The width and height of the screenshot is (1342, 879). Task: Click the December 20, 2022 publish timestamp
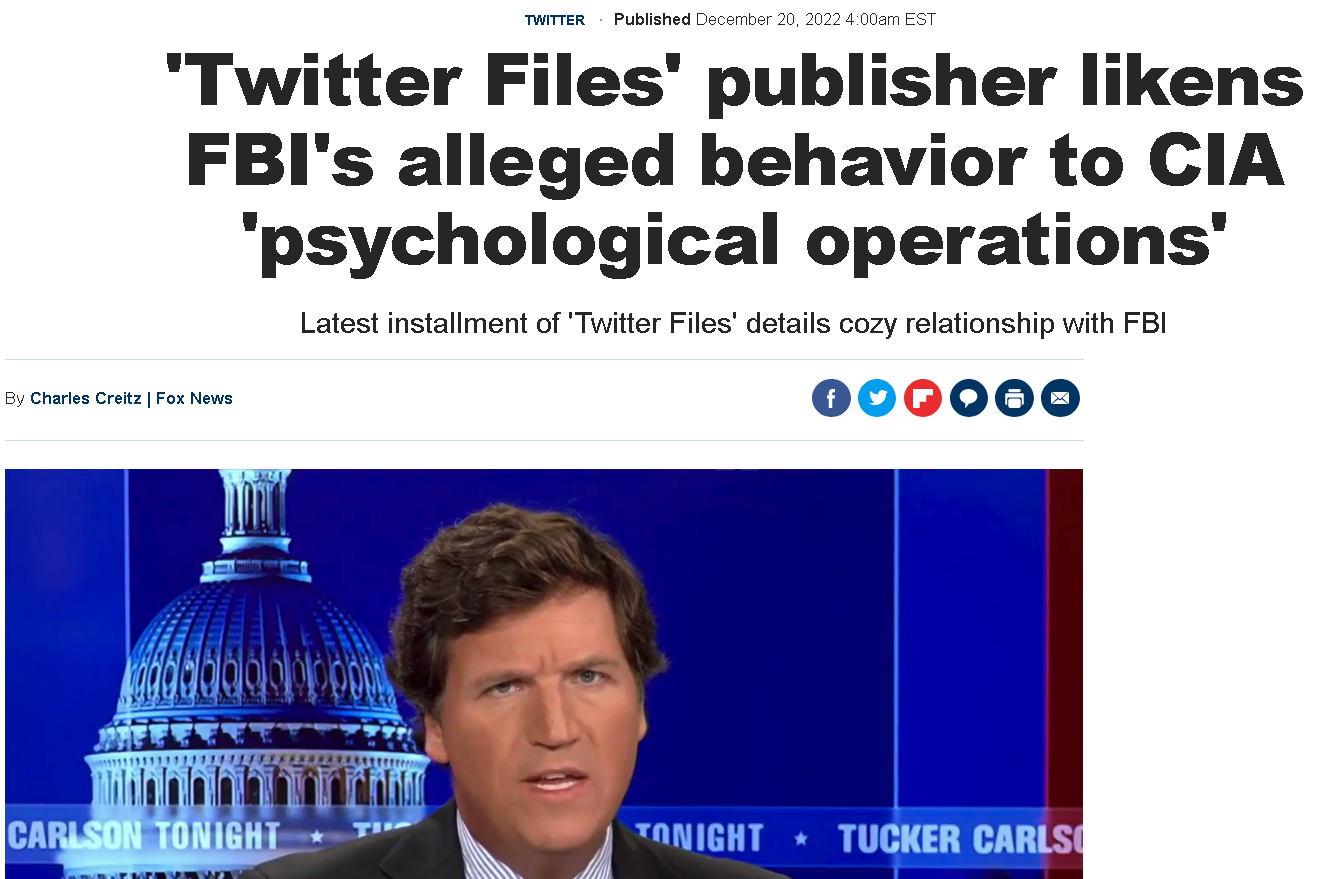click(816, 19)
